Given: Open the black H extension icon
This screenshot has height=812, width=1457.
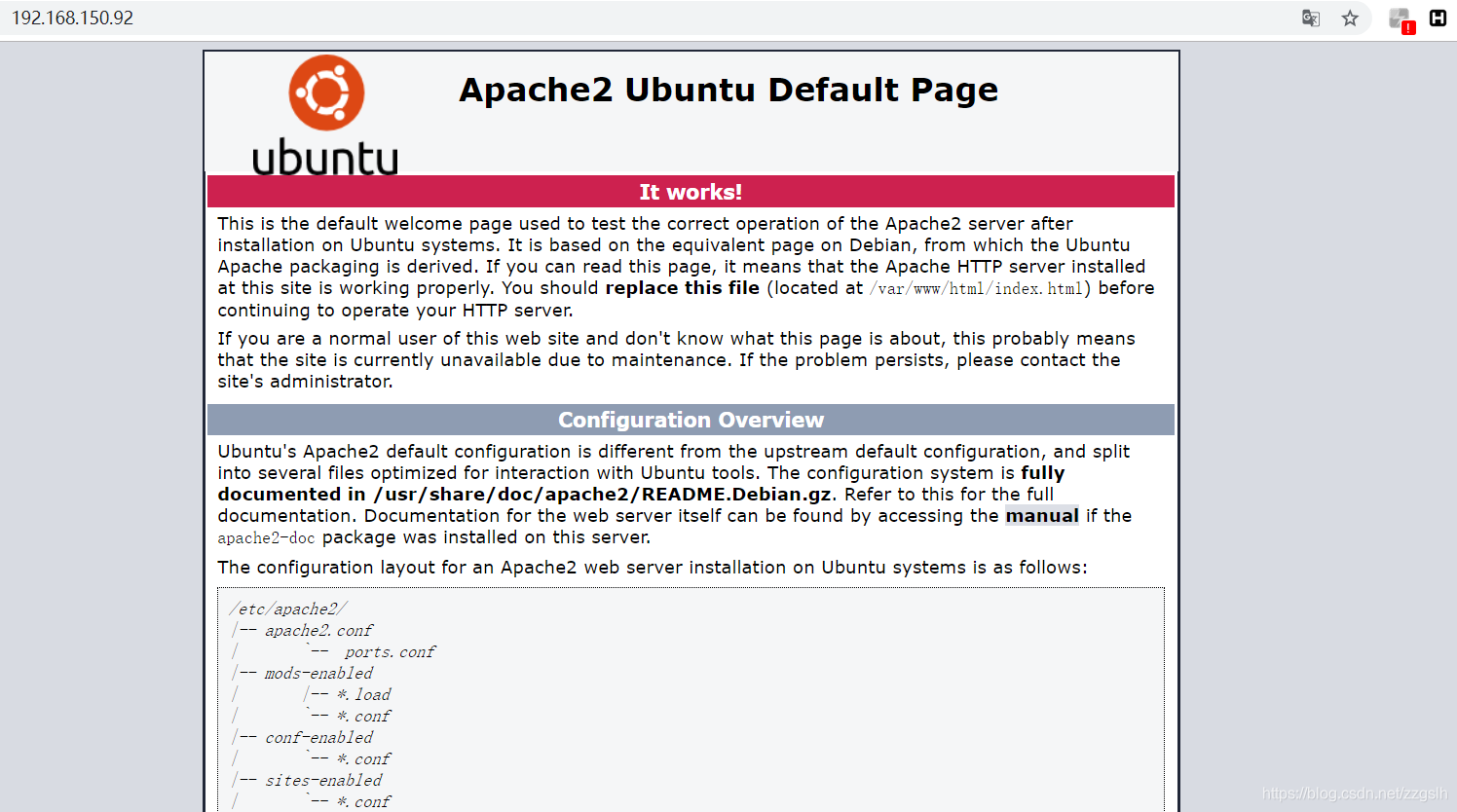Looking at the screenshot, I should coord(1438,18).
